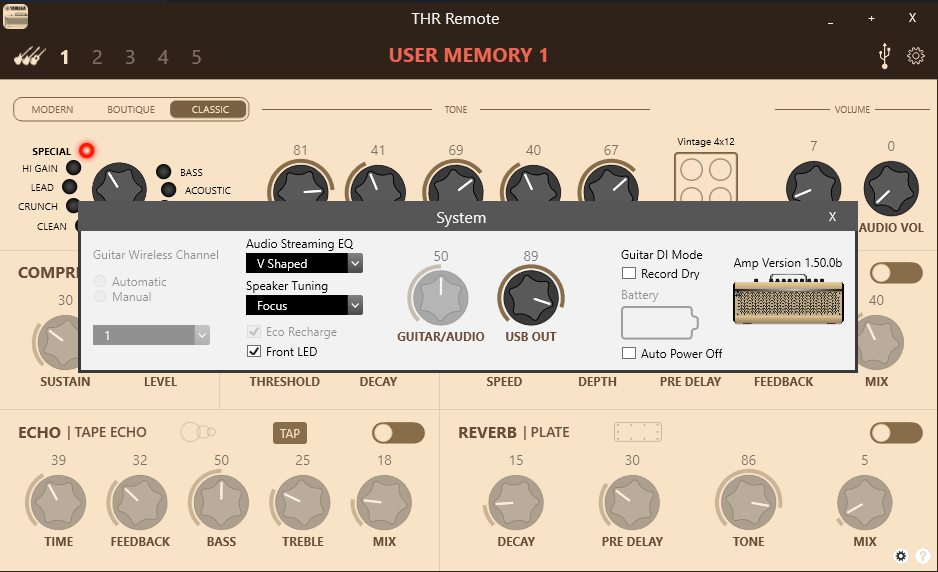Viewport: 938px width, 572px height.
Task: Toggle the Record Dry checkbox
Action: 629,273
